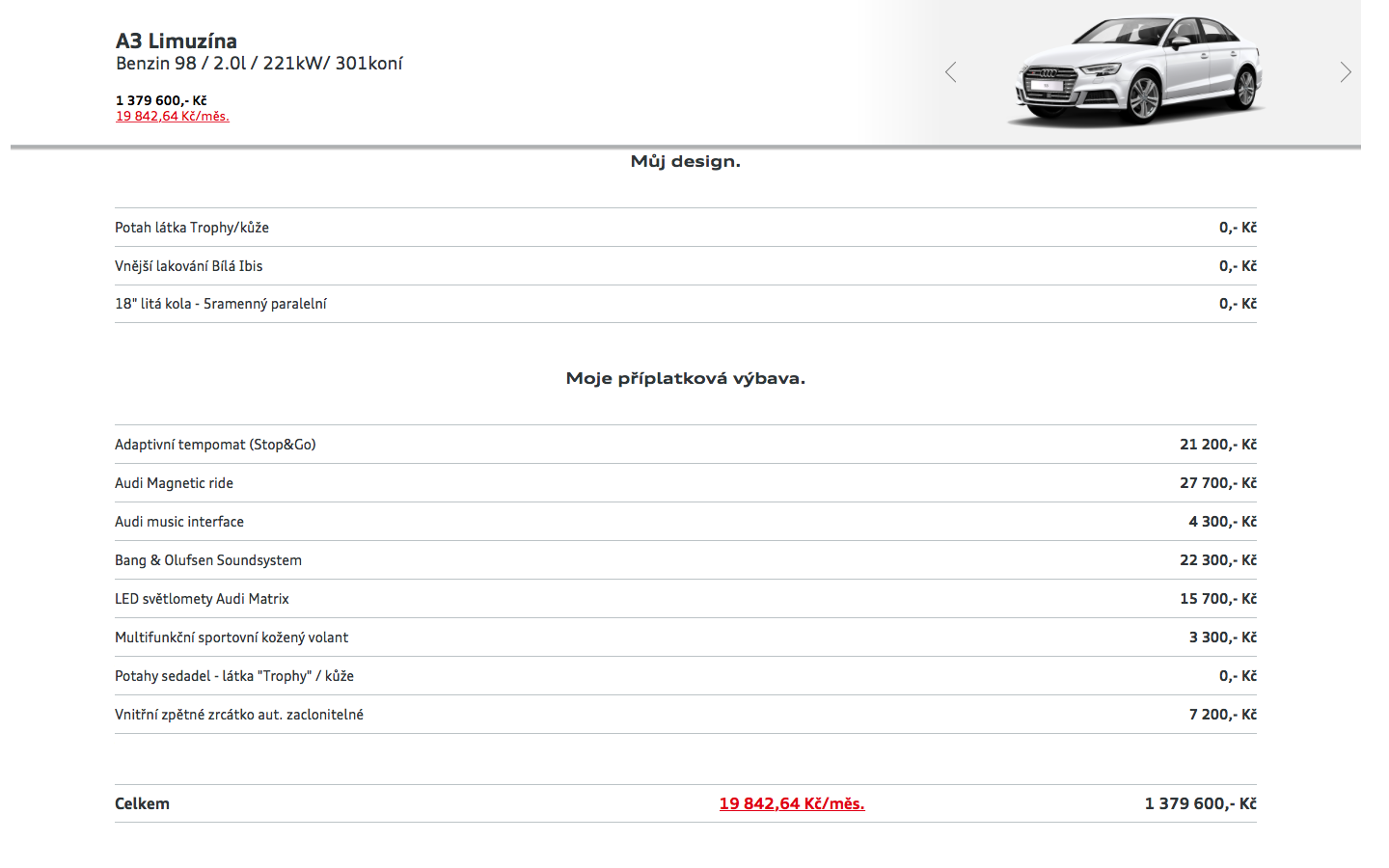
Task: Click the next car image arrow
Action: 1346,72
